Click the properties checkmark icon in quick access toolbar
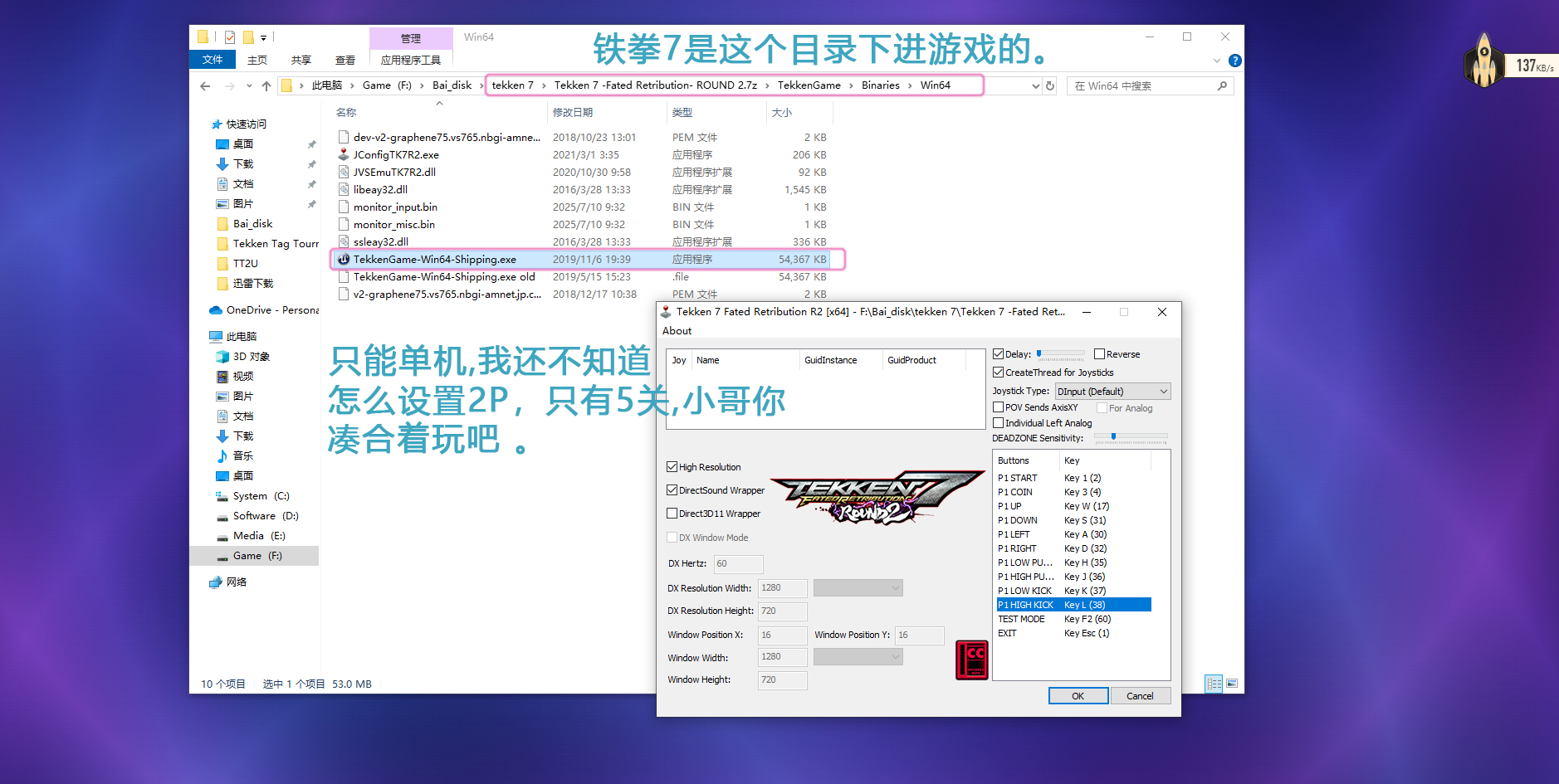This screenshot has width=1559, height=784. pyautogui.click(x=230, y=37)
